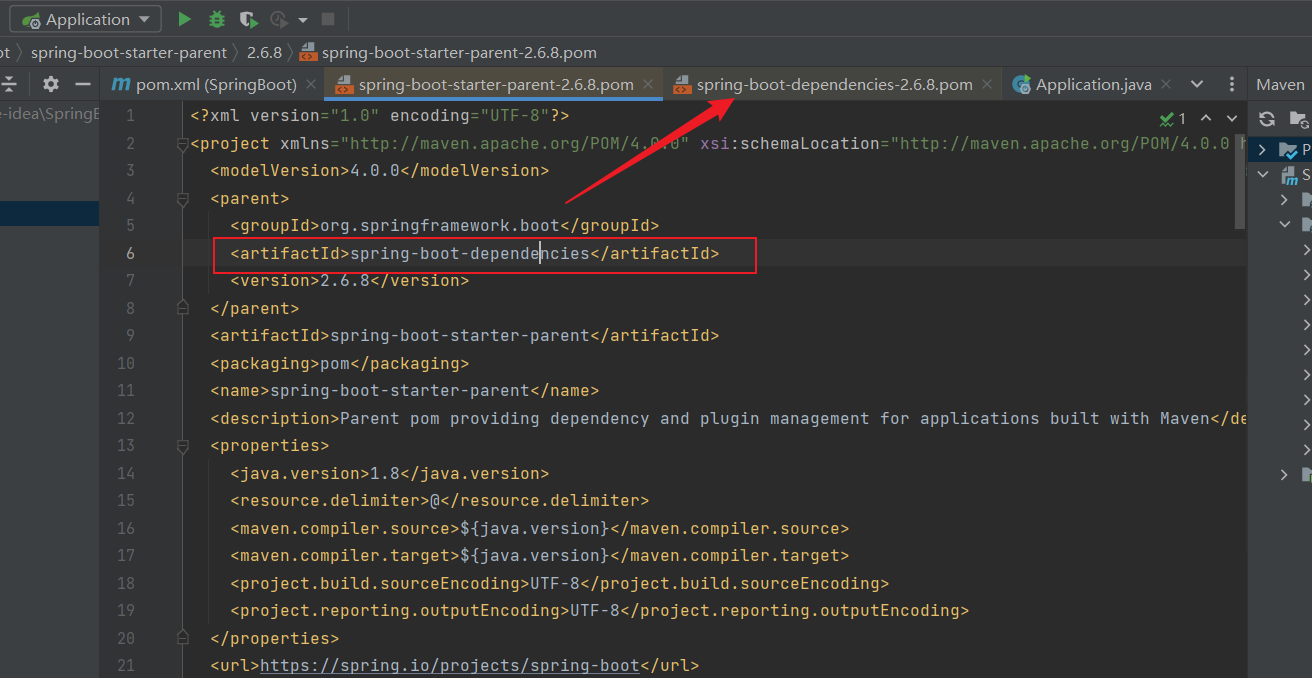
Task: Fold the properties block at line 13
Action: tap(183, 446)
